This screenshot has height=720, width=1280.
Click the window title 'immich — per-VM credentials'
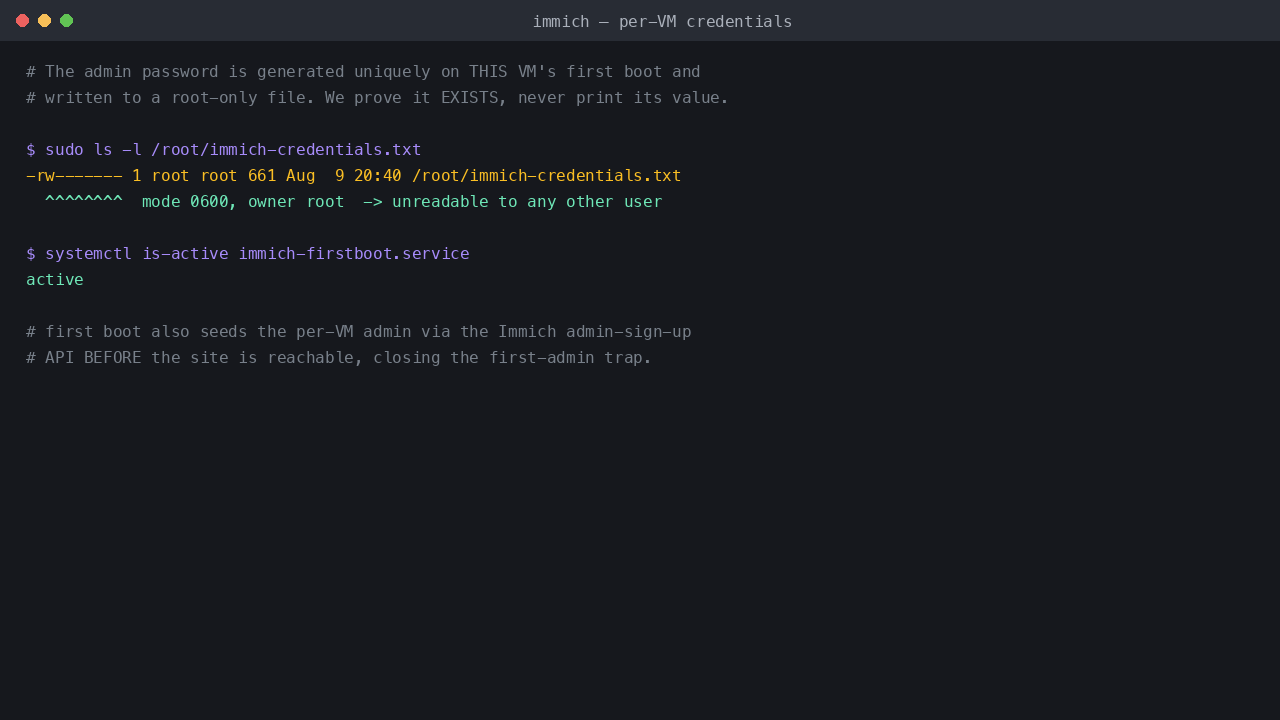pyautogui.click(x=662, y=21)
